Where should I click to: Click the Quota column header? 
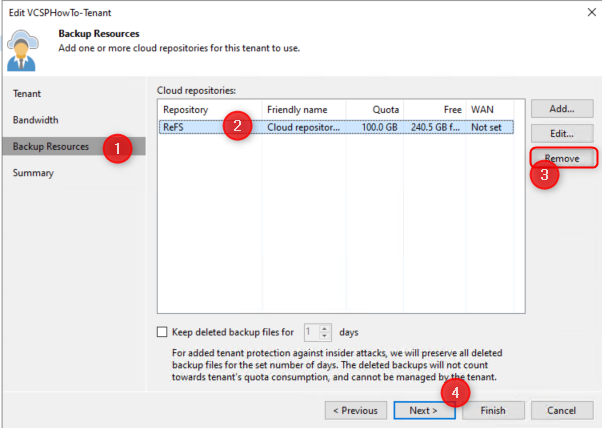[376, 108]
